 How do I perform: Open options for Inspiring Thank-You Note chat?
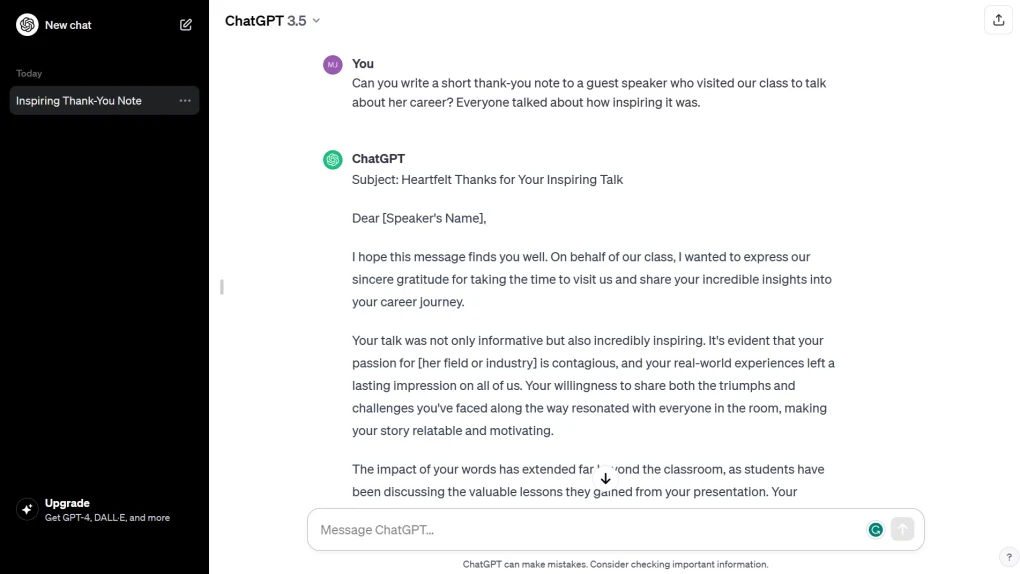click(185, 101)
